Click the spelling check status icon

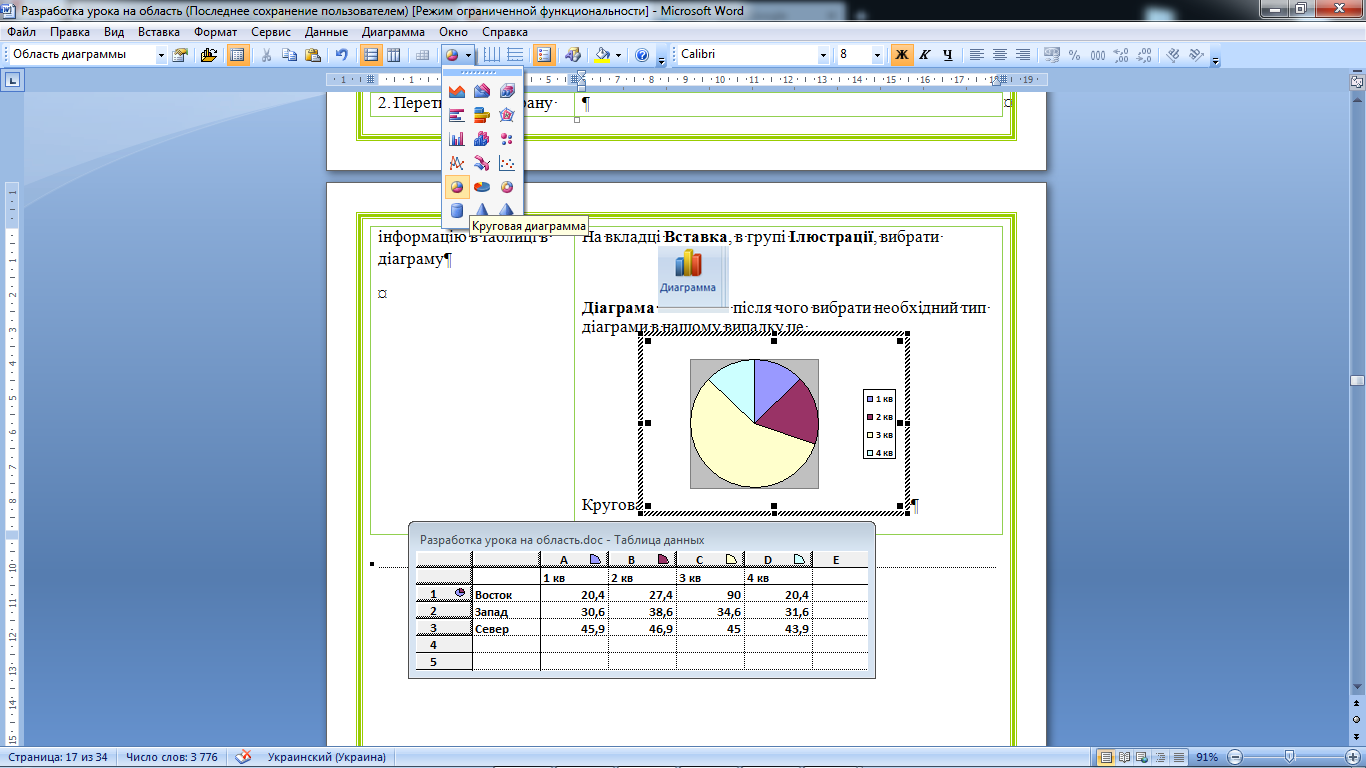point(244,757)
